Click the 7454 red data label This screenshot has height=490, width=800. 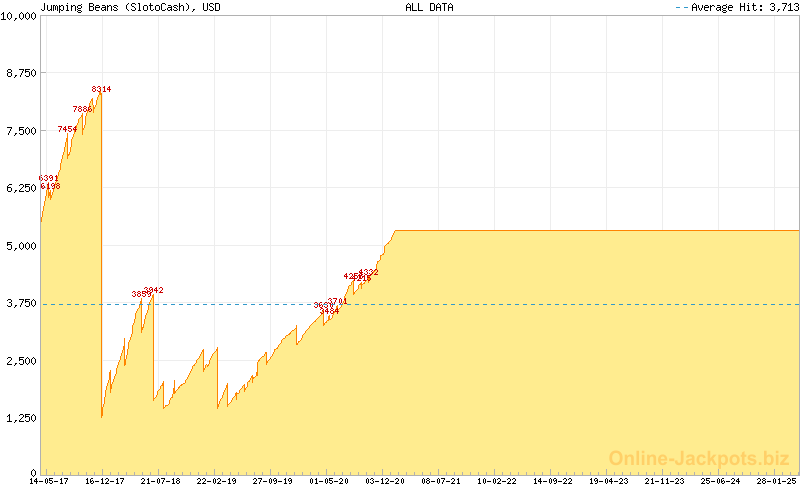(x=67, y=129)
